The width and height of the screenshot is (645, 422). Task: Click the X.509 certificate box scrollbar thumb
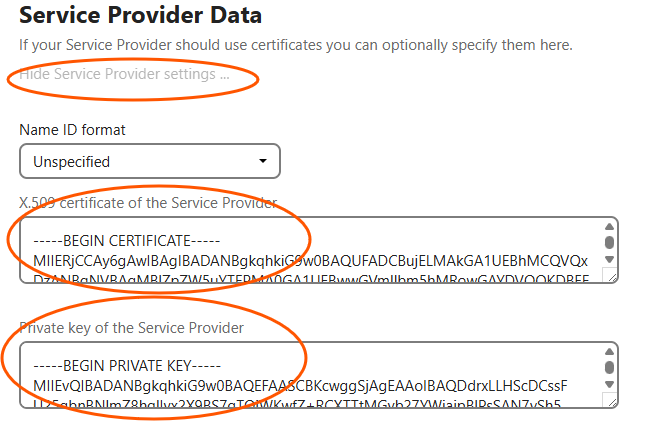click(x=609, y=241)
